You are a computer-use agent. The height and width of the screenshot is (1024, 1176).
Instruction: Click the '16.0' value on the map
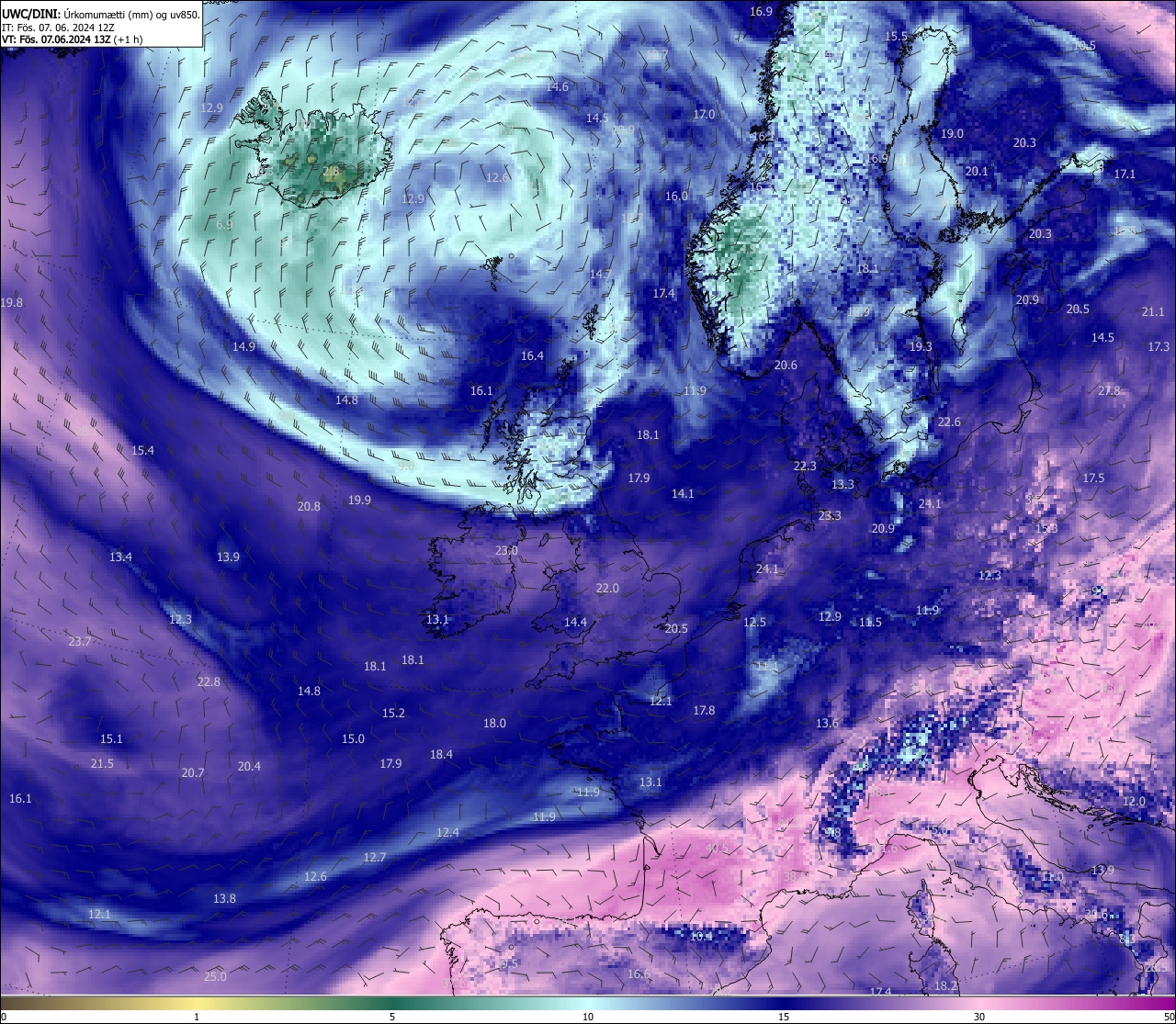pos(676,197)
